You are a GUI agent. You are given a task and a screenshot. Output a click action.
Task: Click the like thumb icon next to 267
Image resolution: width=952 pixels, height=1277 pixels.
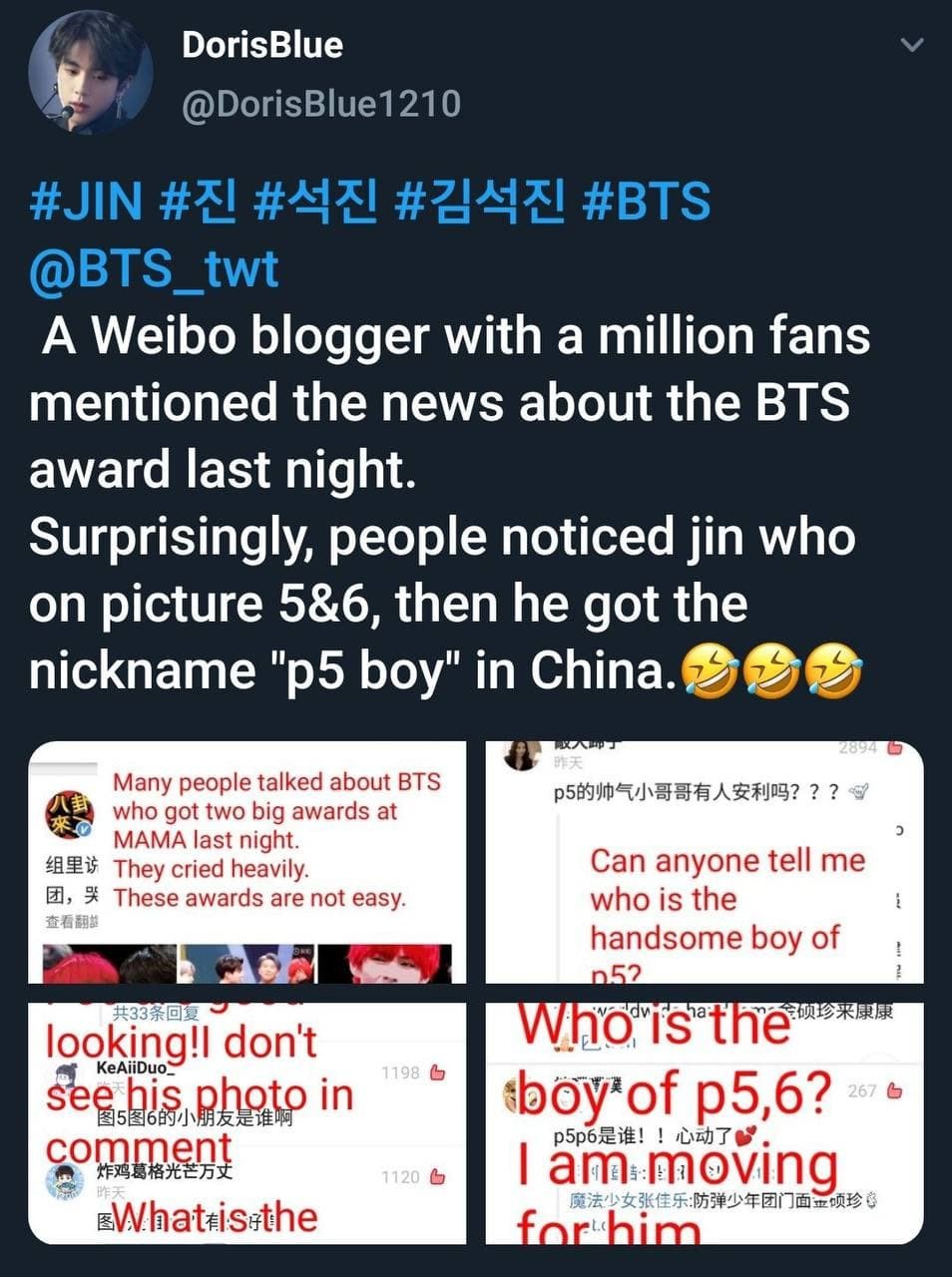coord(894,1090)
